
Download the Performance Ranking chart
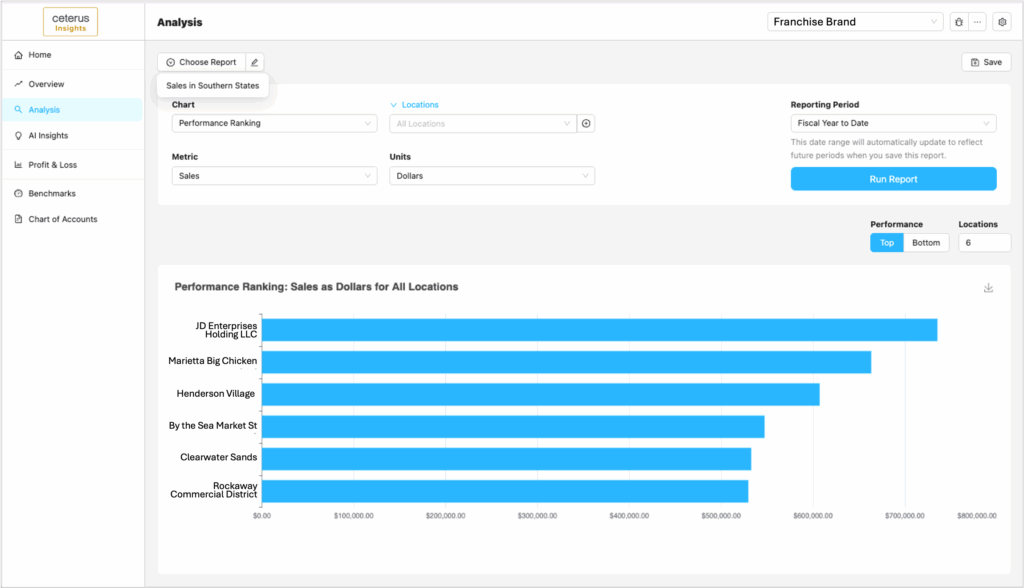988,288
